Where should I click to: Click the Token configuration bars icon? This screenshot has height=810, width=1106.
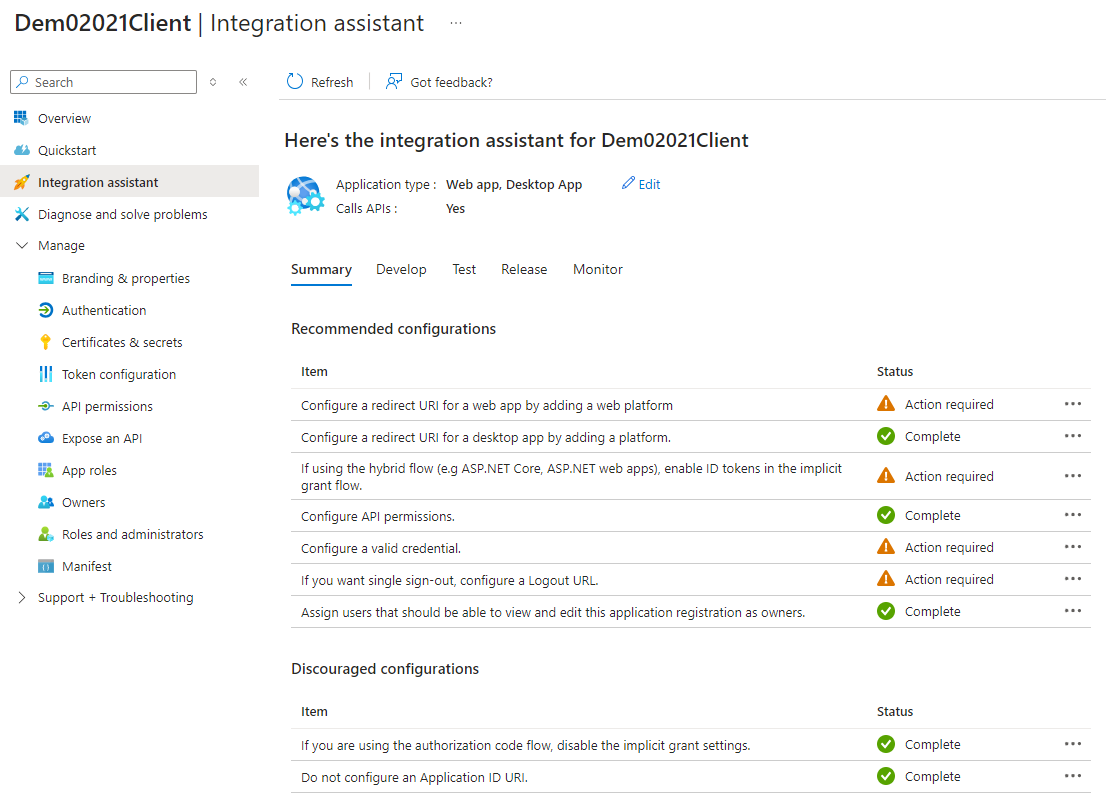point(46,374)
